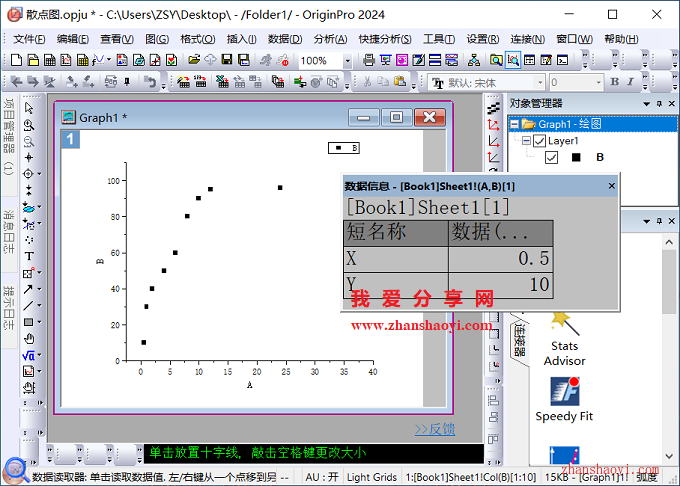Toggle Bold text formatting

615,82
